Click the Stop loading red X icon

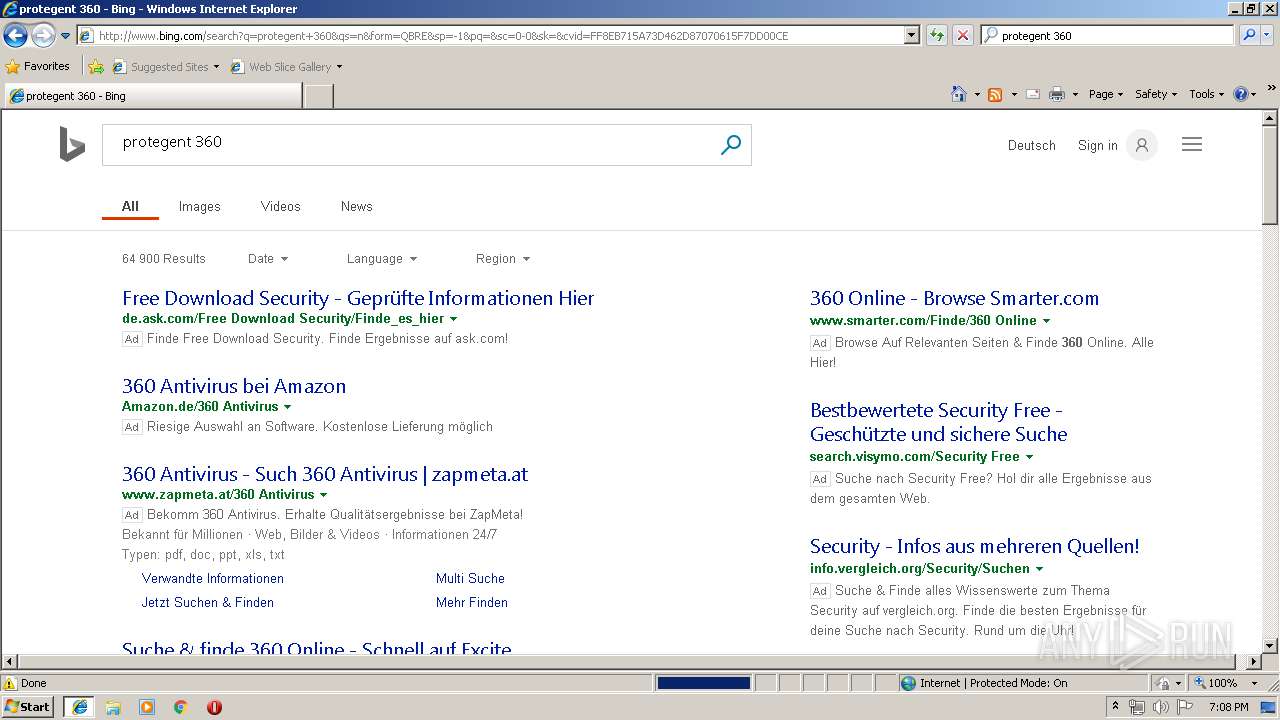(x=962, y=35)
